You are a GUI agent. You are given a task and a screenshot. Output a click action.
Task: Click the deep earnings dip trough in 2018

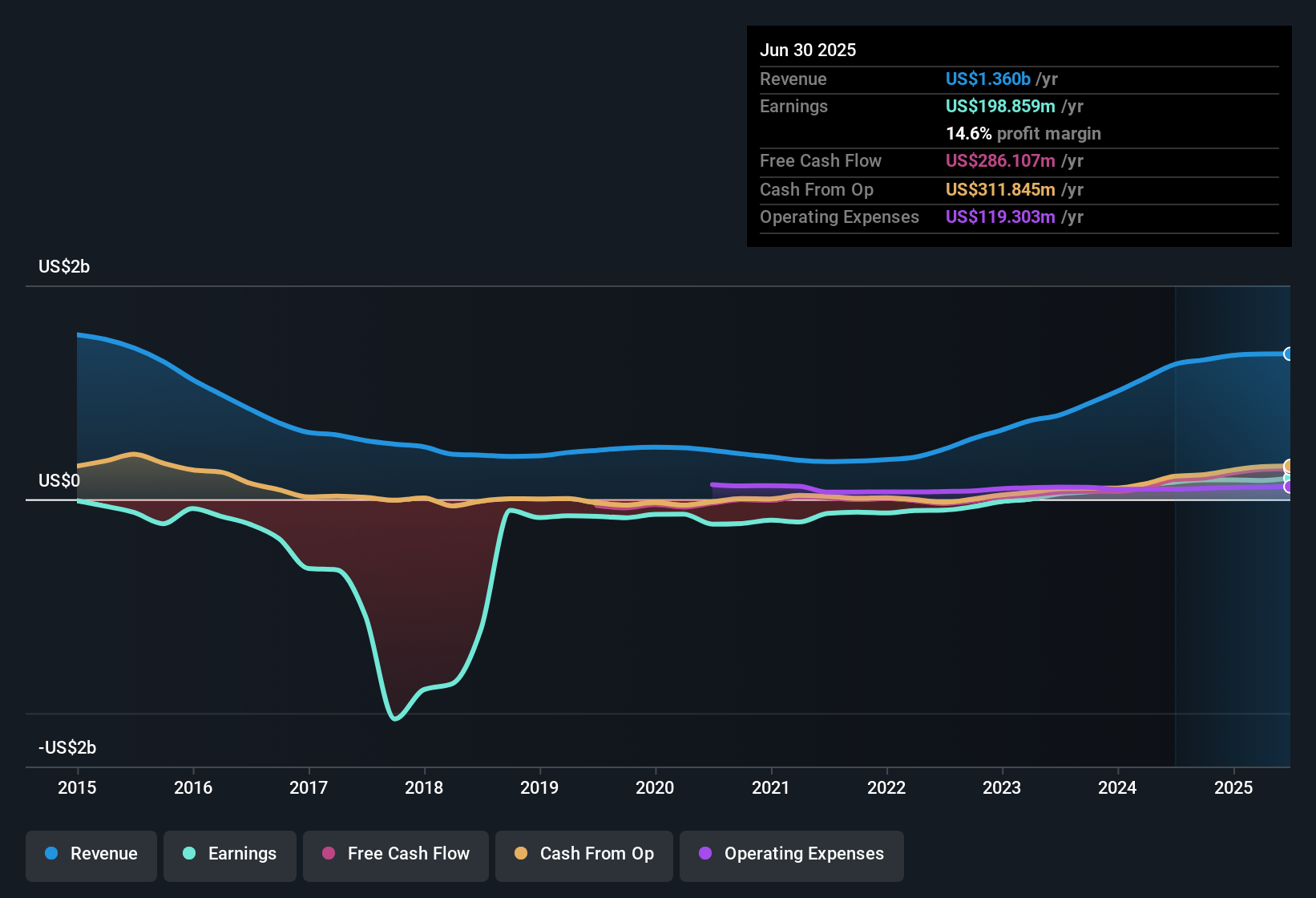click(394, 718)
